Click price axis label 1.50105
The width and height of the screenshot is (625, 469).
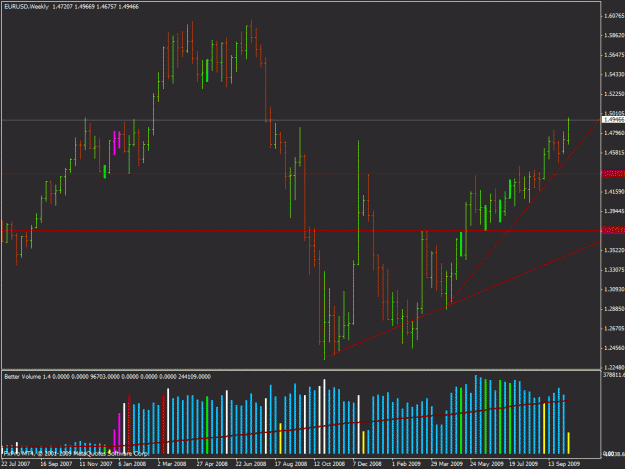[x=614, y=114]
